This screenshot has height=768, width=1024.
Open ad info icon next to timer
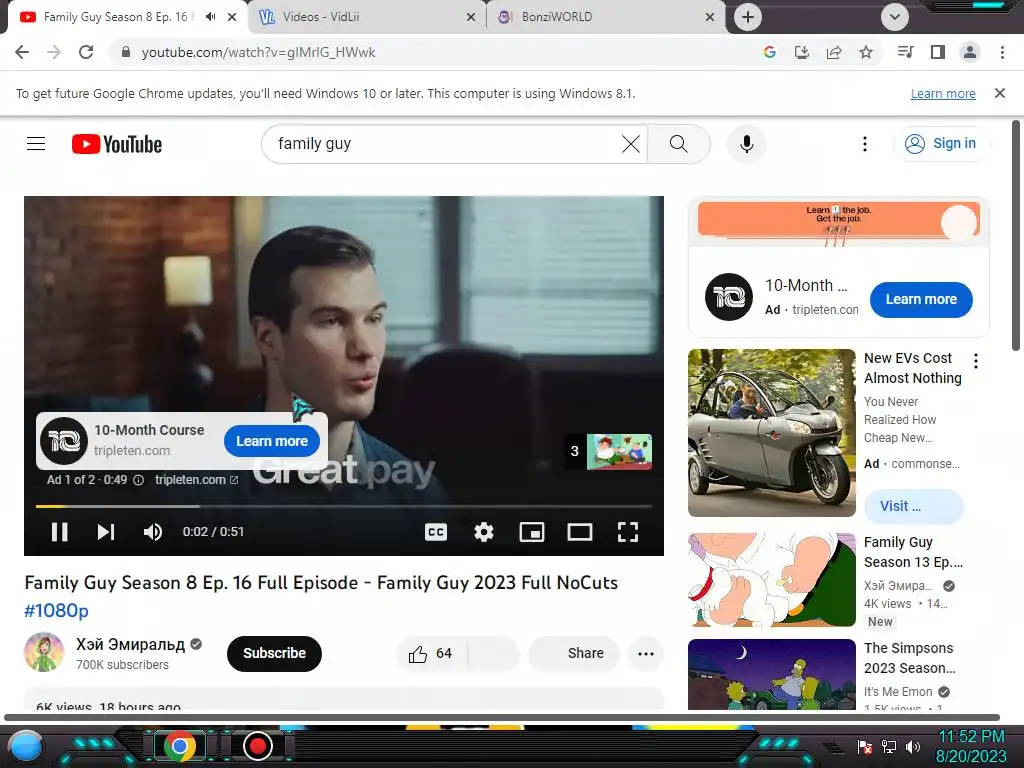(x=138, y=480)
